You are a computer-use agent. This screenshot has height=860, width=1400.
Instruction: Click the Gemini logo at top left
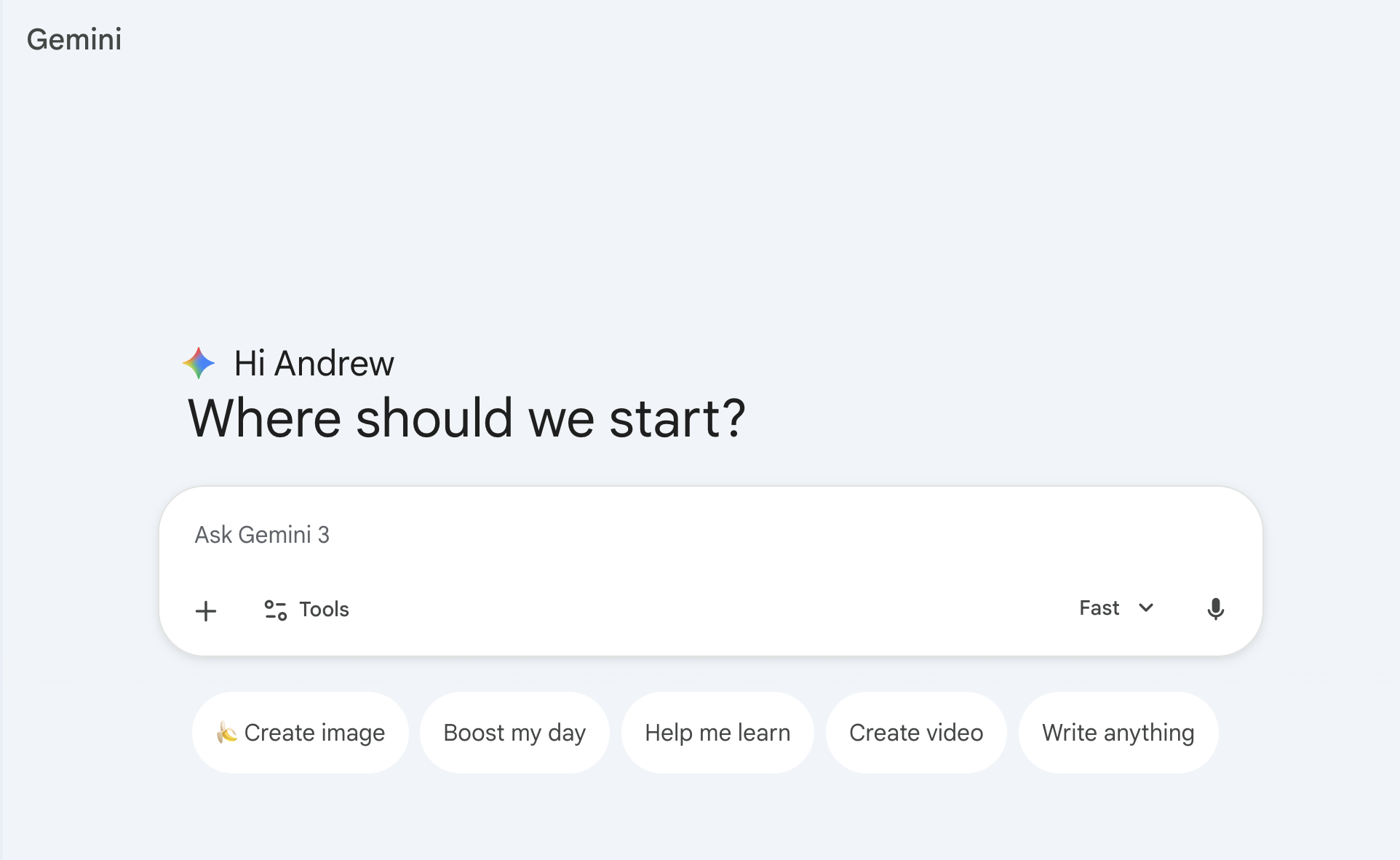point(74,39)
